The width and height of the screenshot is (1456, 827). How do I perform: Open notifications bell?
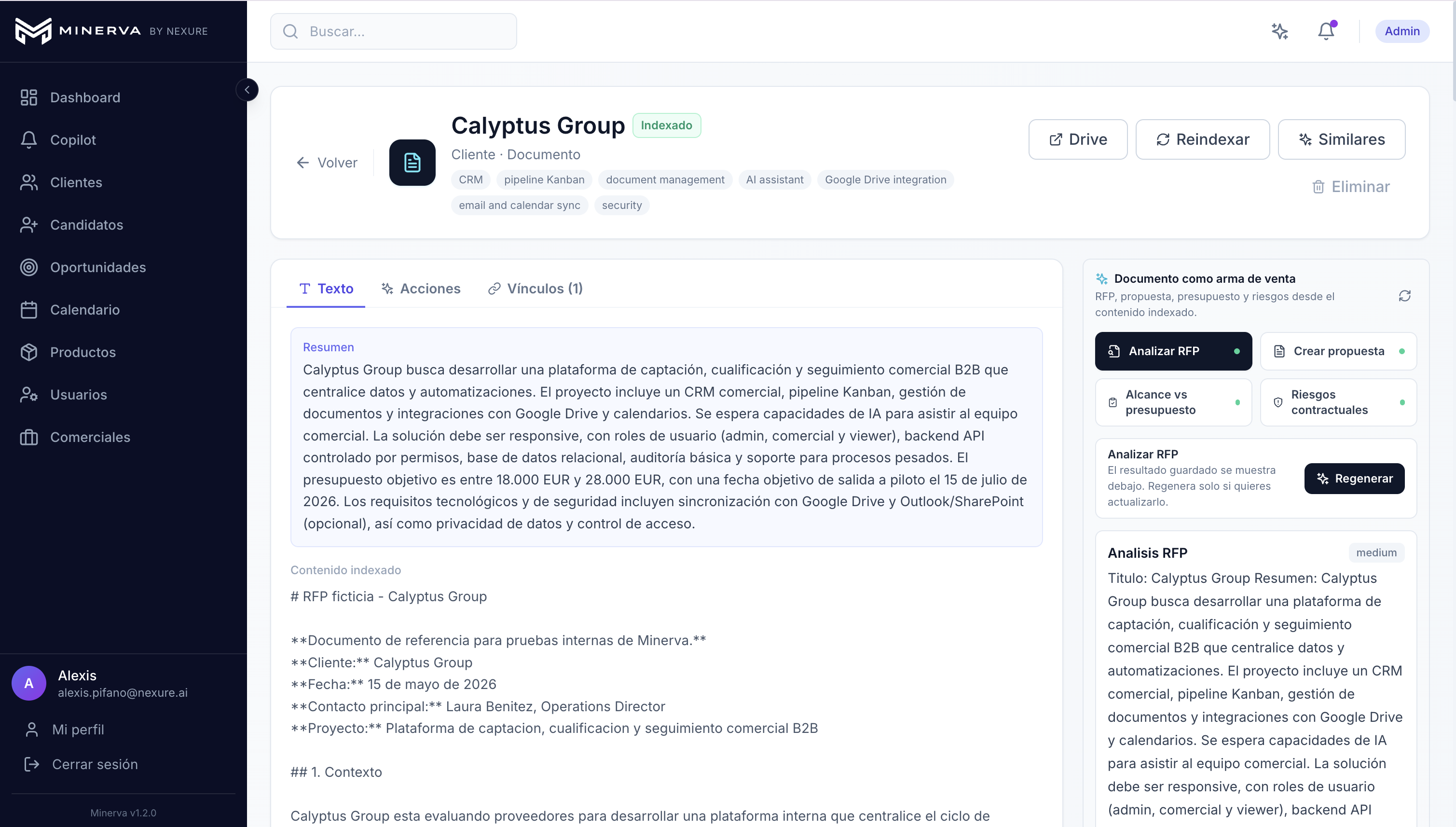click(1326, 31)
